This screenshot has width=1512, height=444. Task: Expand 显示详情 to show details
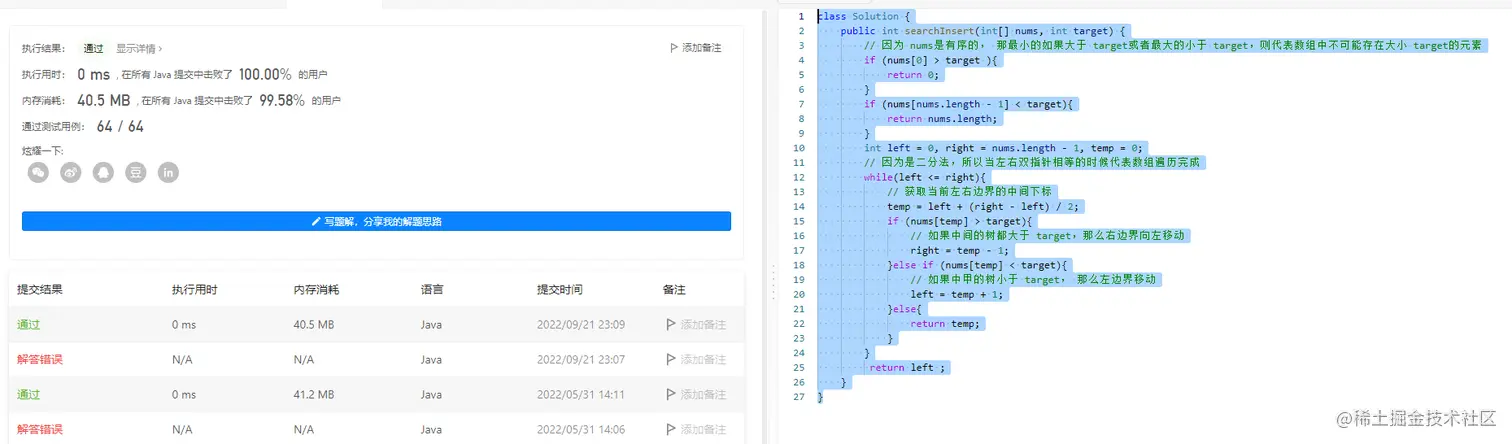point(139,48)
